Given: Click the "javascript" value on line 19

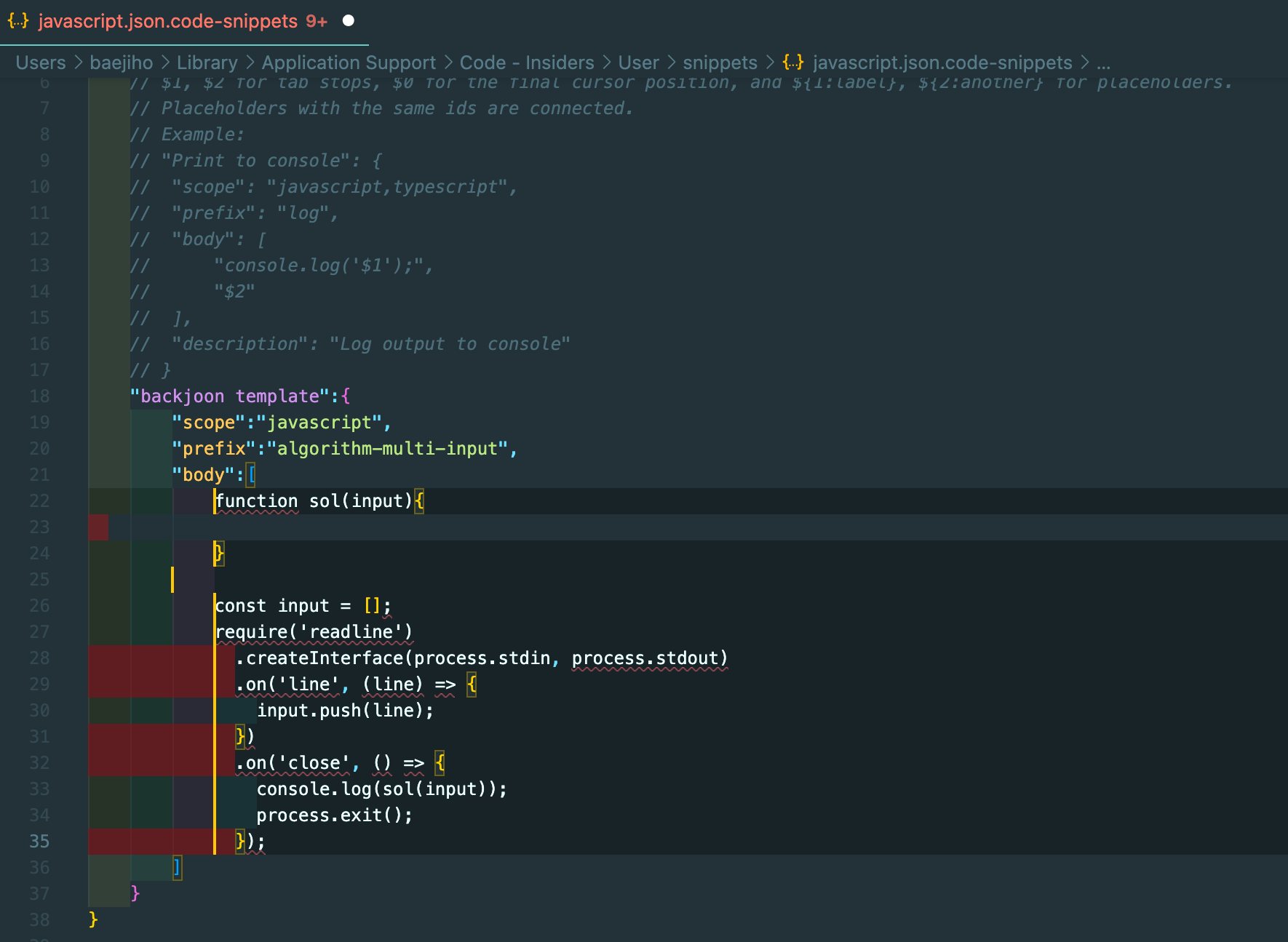Looking at the screenshot, I should click(x=319, y=423).
